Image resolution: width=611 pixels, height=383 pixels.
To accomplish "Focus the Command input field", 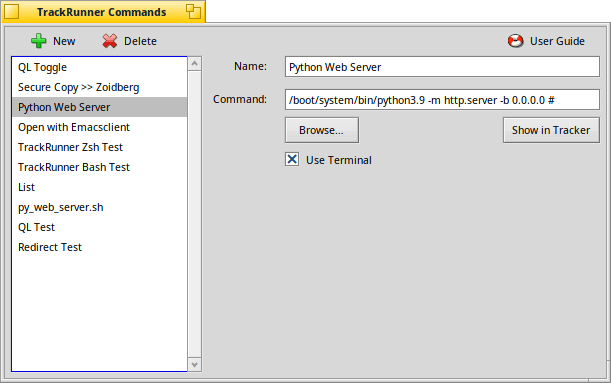I will point(442,100).
